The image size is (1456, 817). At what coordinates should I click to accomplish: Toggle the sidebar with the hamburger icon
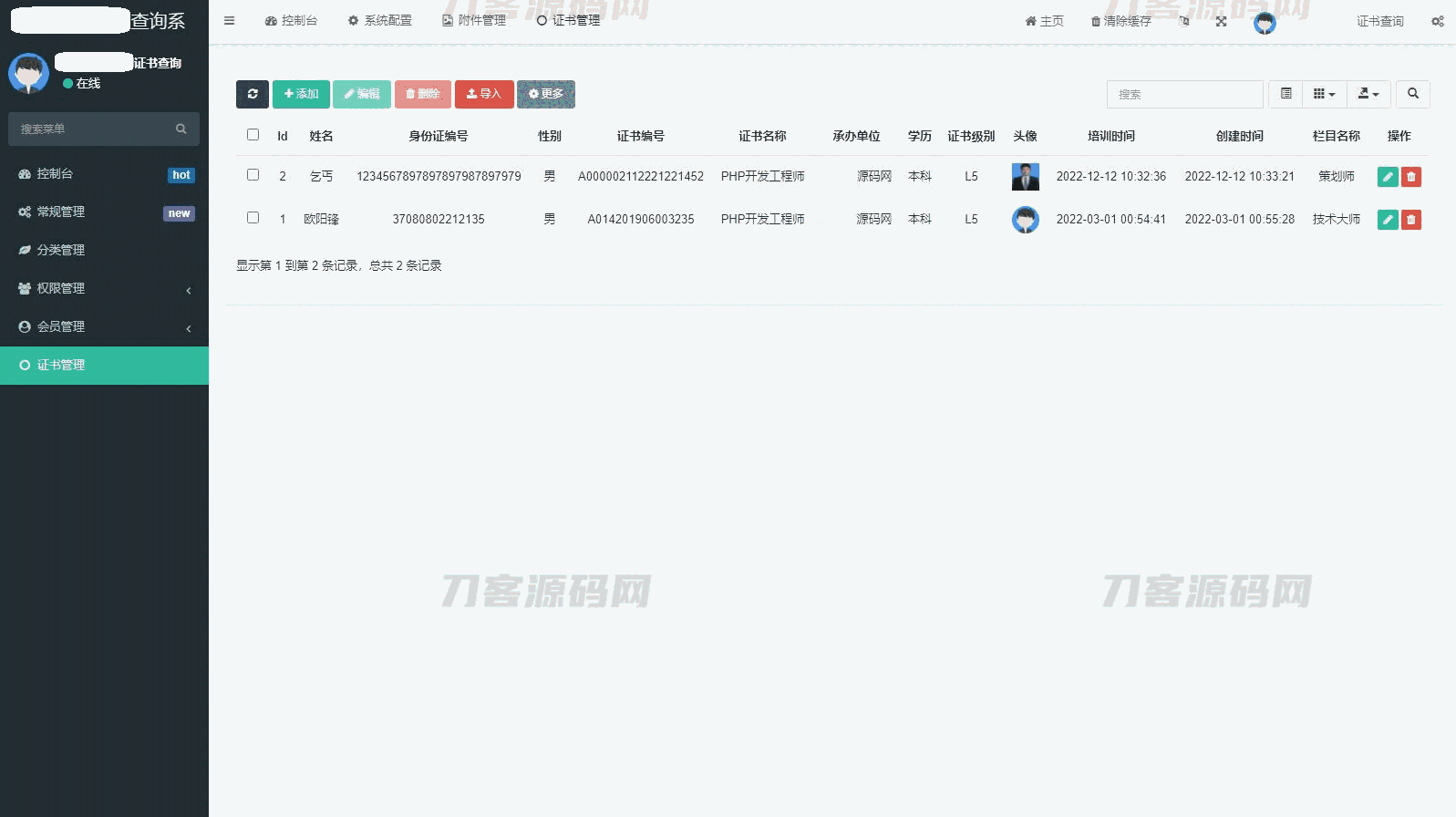230,21
